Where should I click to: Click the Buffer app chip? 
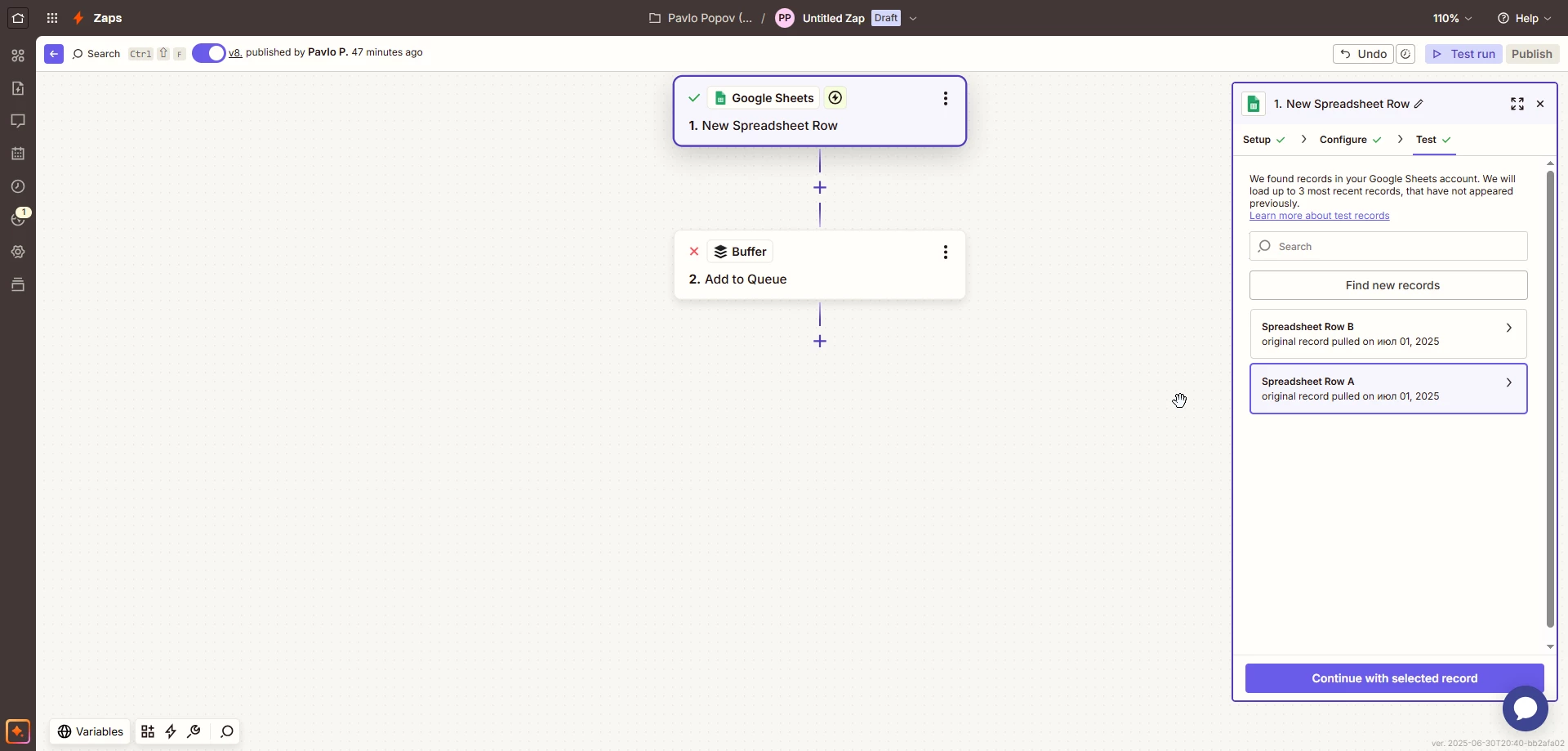(x=740, y=252)
